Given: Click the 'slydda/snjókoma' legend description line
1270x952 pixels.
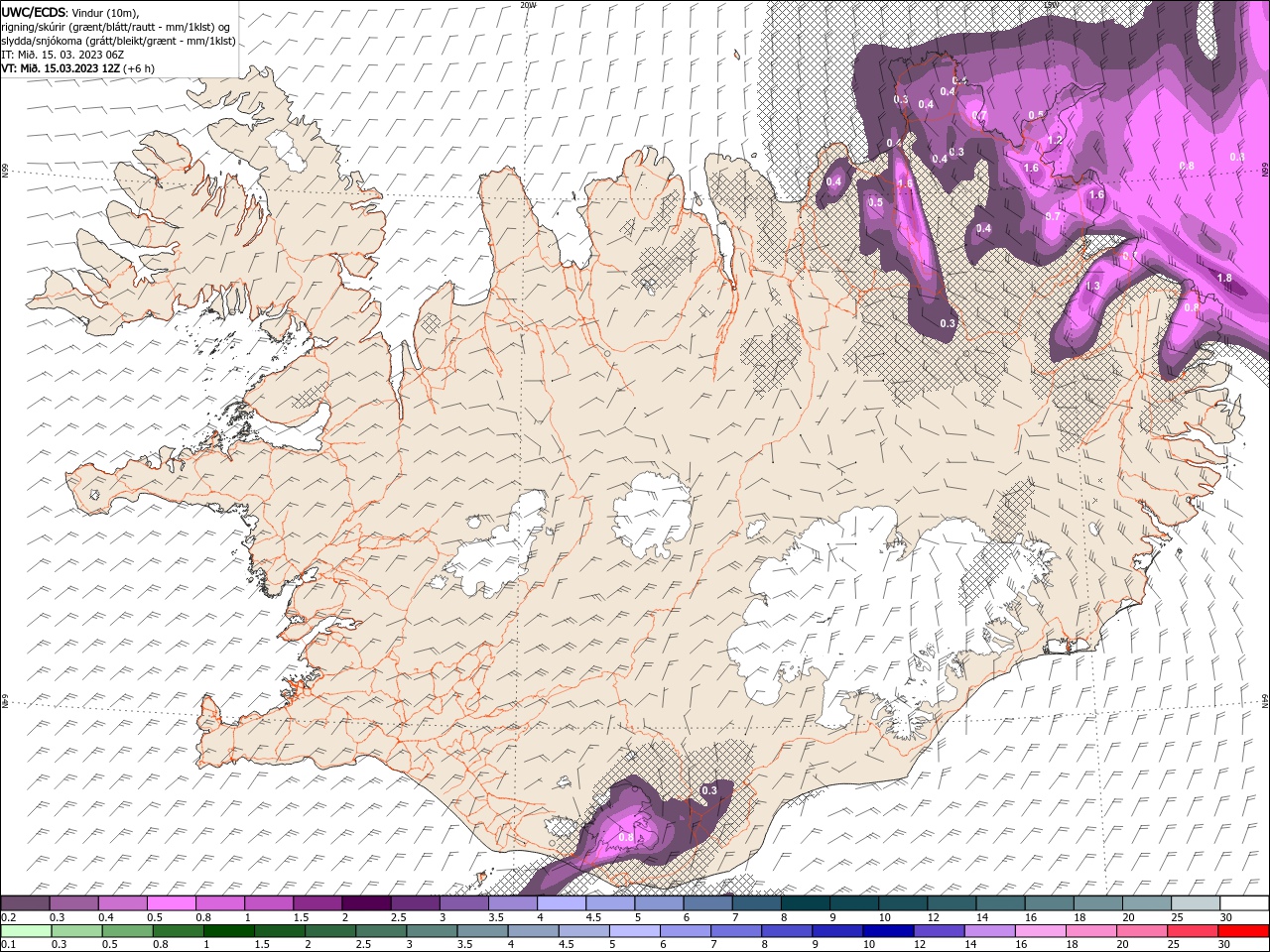Looking at the screenshot, I should point(118,41).
